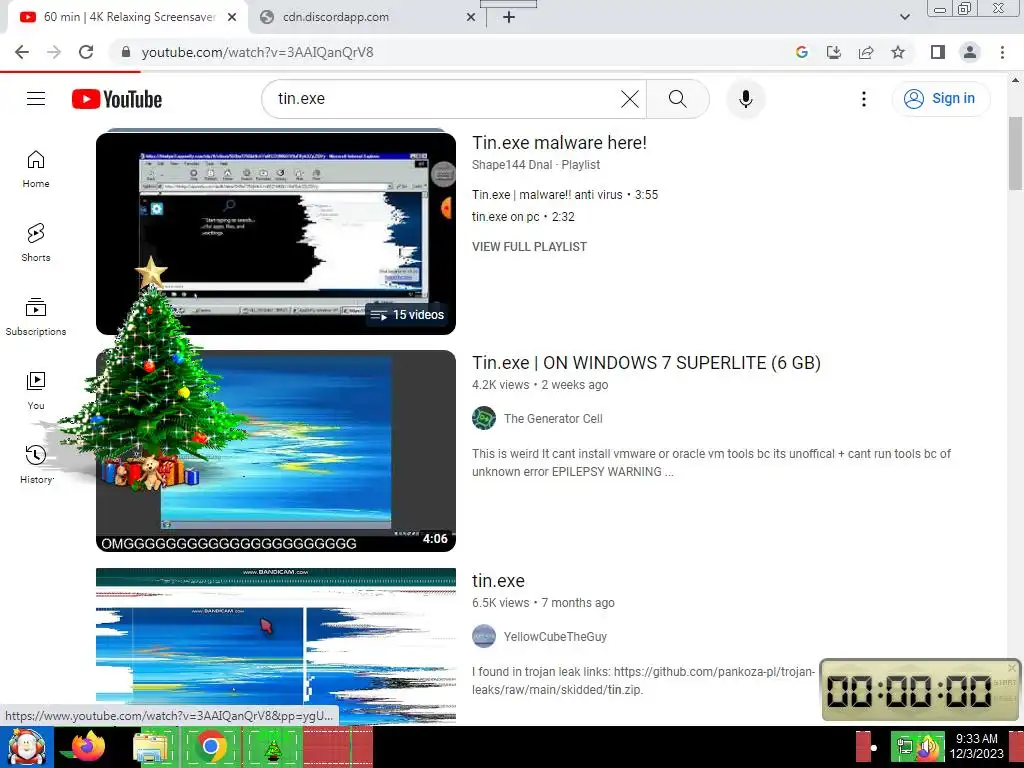Screen dimensions: 1024x768
Task: Click the install/download icon in address bar
Action: tap(834, 52)
